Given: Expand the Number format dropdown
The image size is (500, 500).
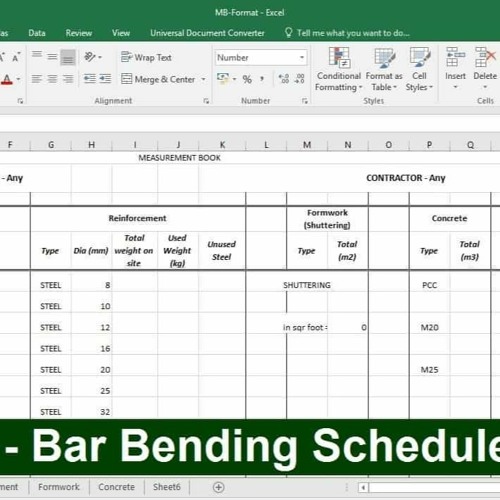Looking at the screenshot, I should [302, 58].
